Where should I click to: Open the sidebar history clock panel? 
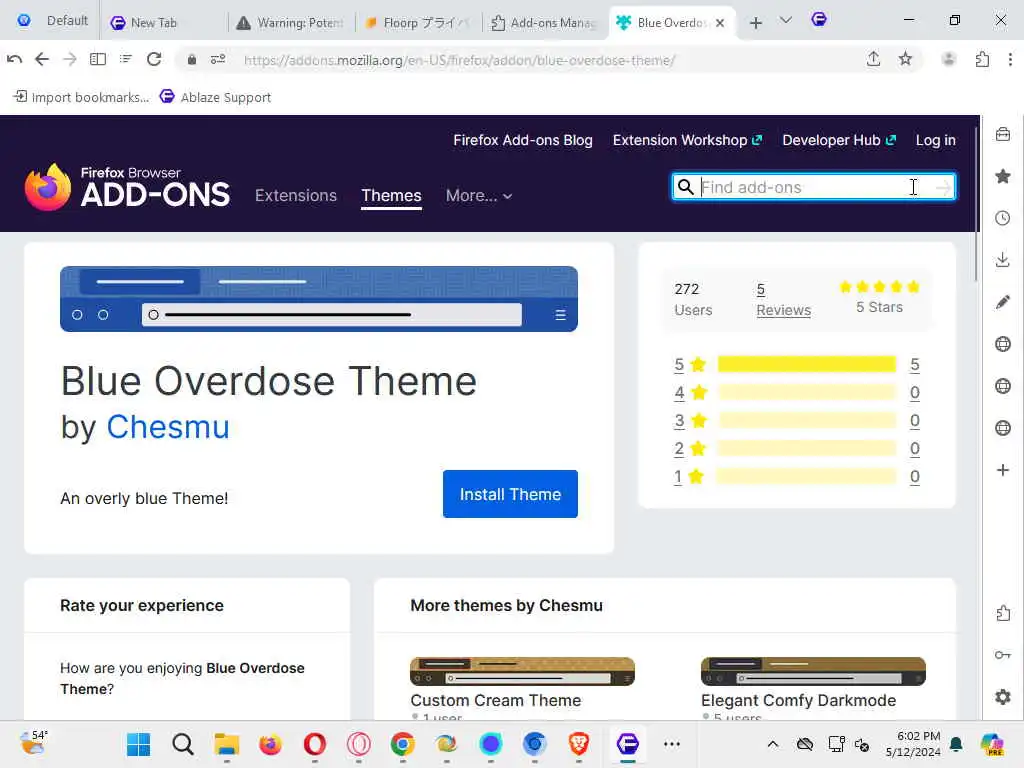pos(1003,218)
